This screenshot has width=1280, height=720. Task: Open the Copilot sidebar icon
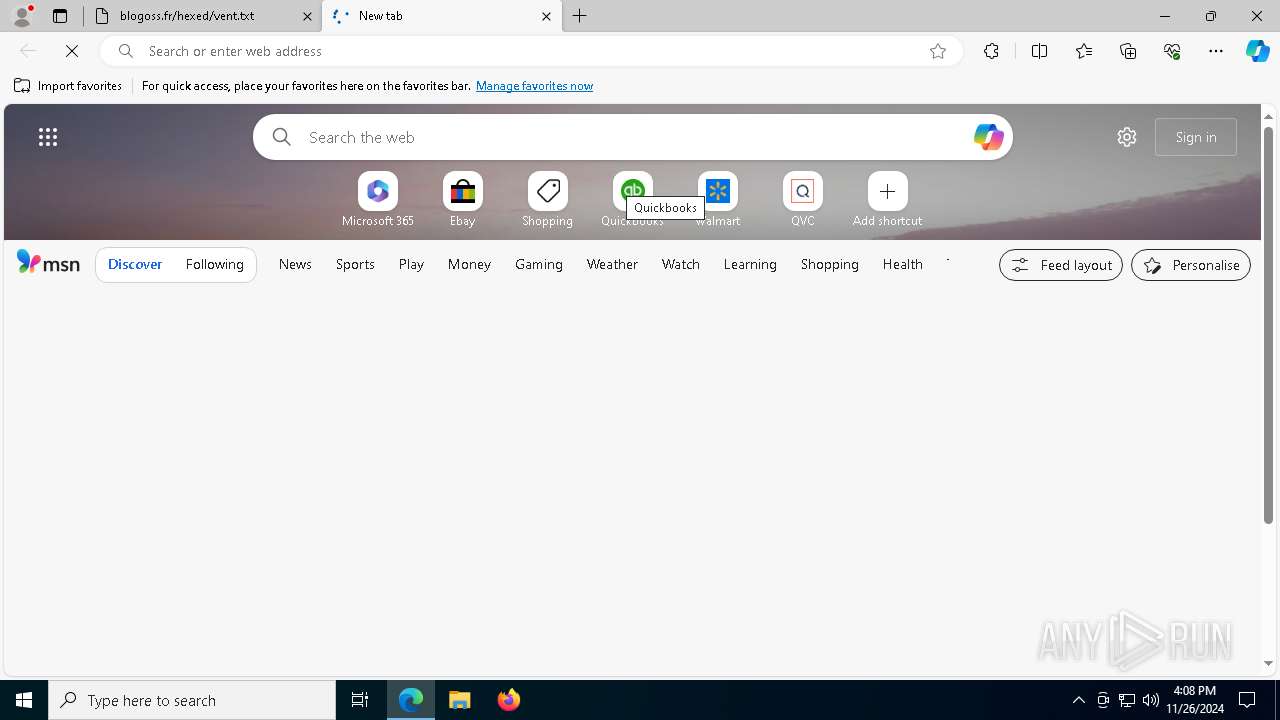pos(1258,51)
